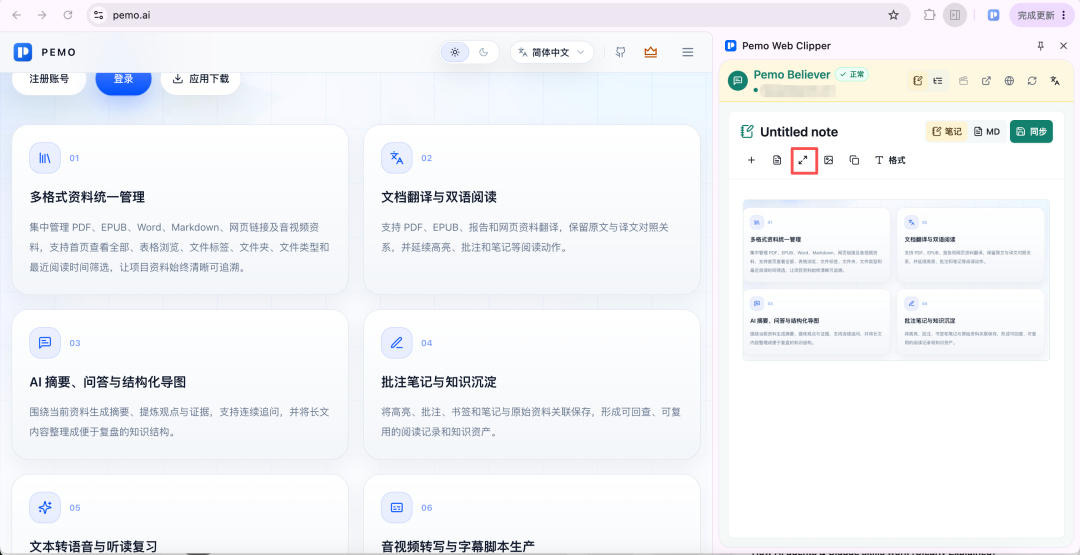Click the 注册账号 register button

(49, 78)
